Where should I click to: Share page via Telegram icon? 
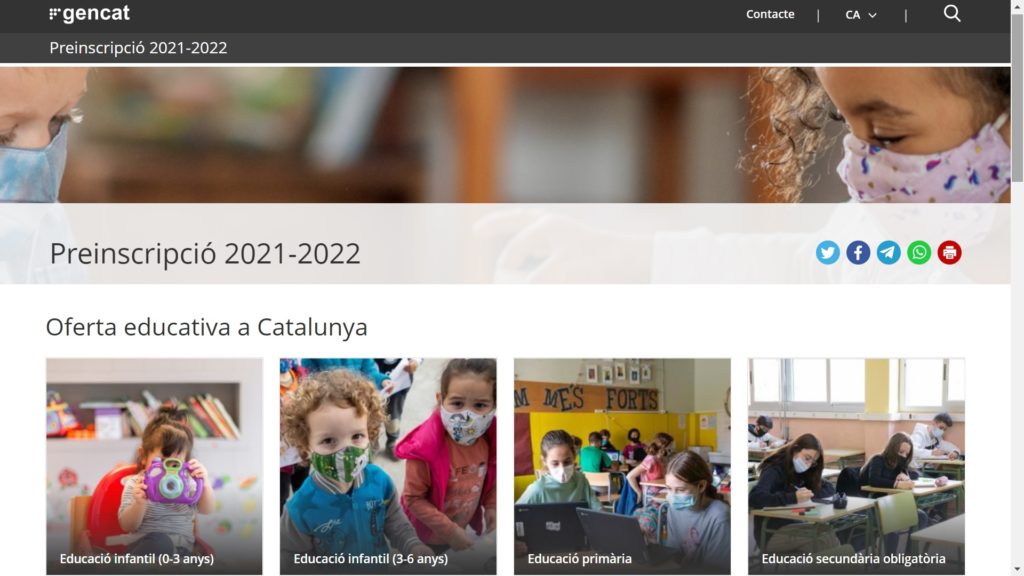[x=888, y=253]
